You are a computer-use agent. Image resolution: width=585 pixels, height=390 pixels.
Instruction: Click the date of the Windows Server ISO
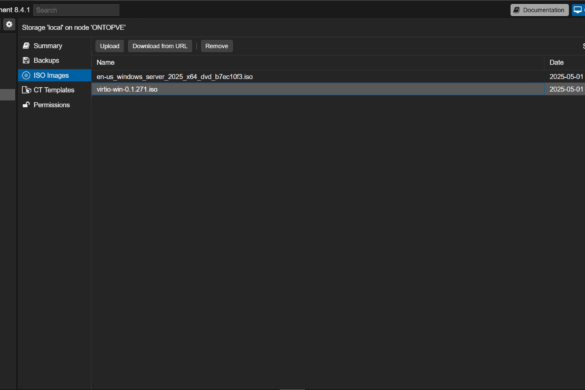[x=566, y=77]
